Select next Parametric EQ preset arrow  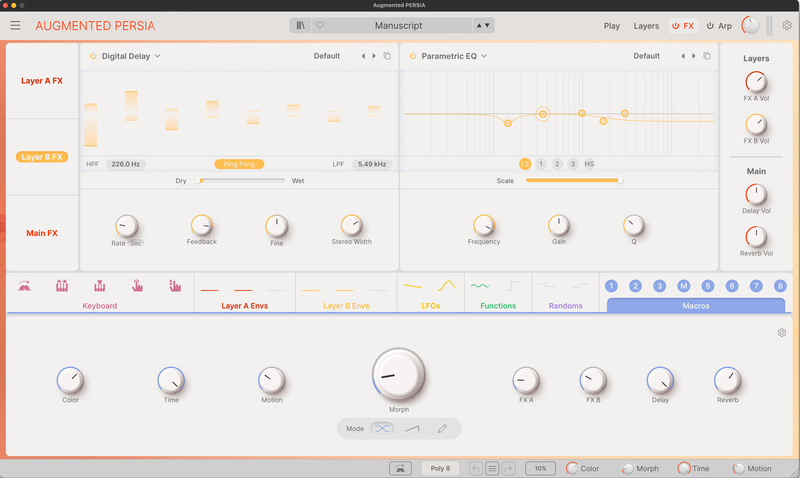click(x=693, y=56)
